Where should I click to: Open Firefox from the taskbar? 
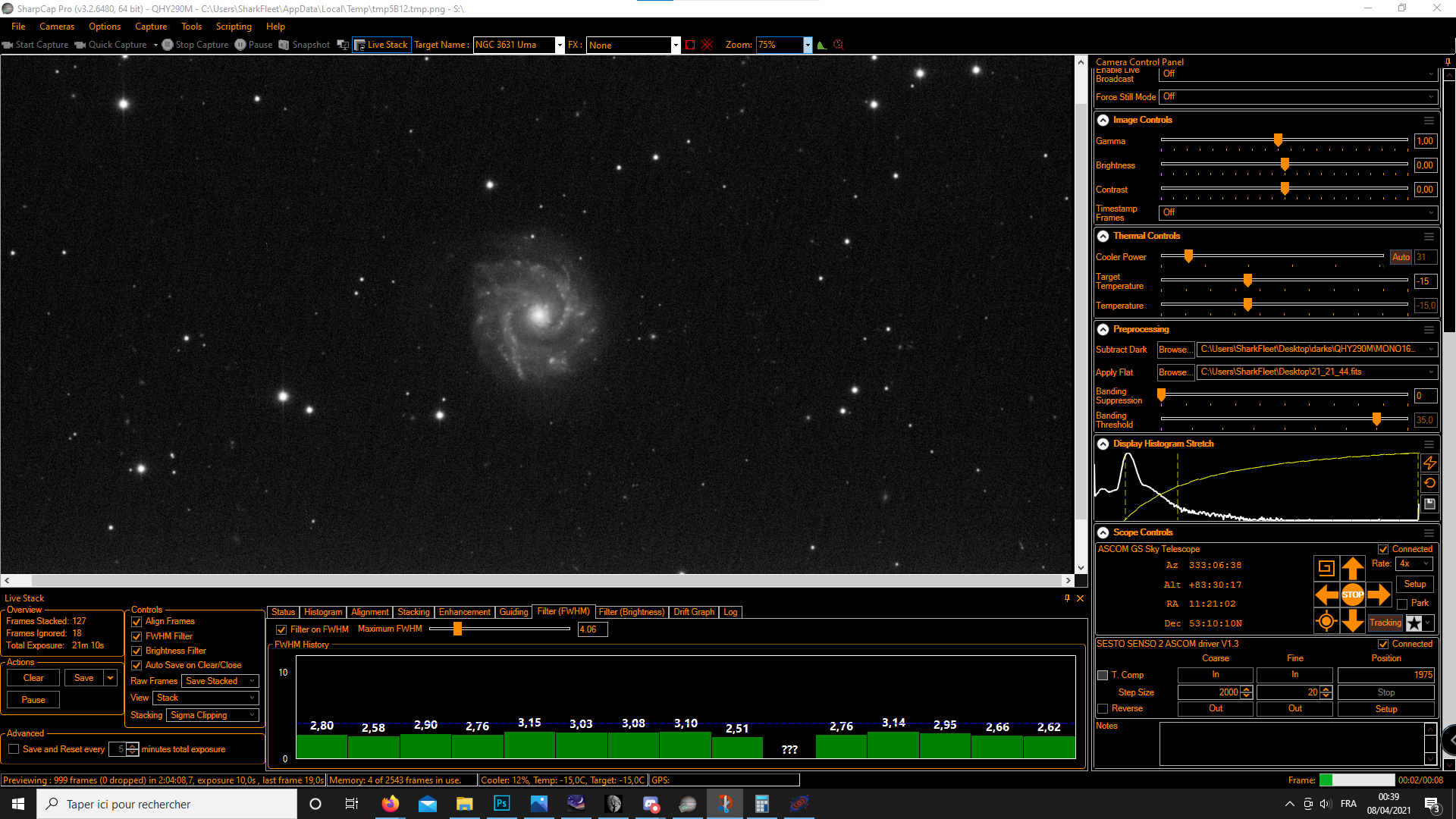click(x=390, y=804)
